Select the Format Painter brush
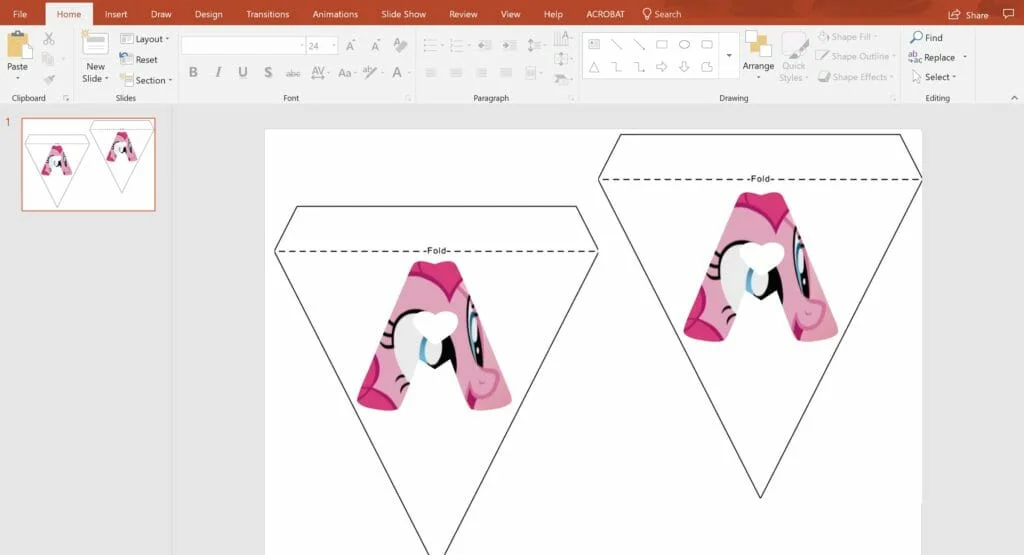The width and height of the screenshot is (1024, 555). [x=49, y=80]
